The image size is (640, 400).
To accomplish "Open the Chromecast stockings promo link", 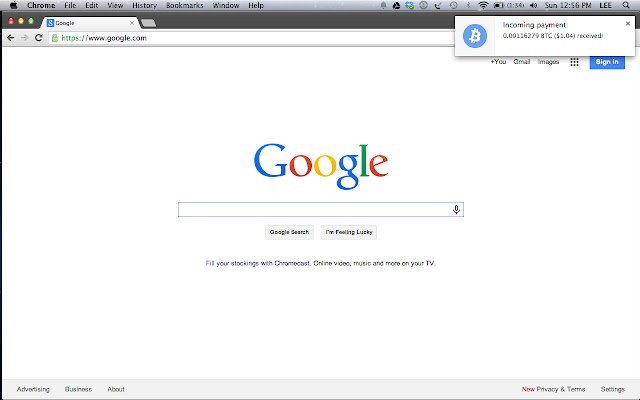I will click(x=258, y=263).
